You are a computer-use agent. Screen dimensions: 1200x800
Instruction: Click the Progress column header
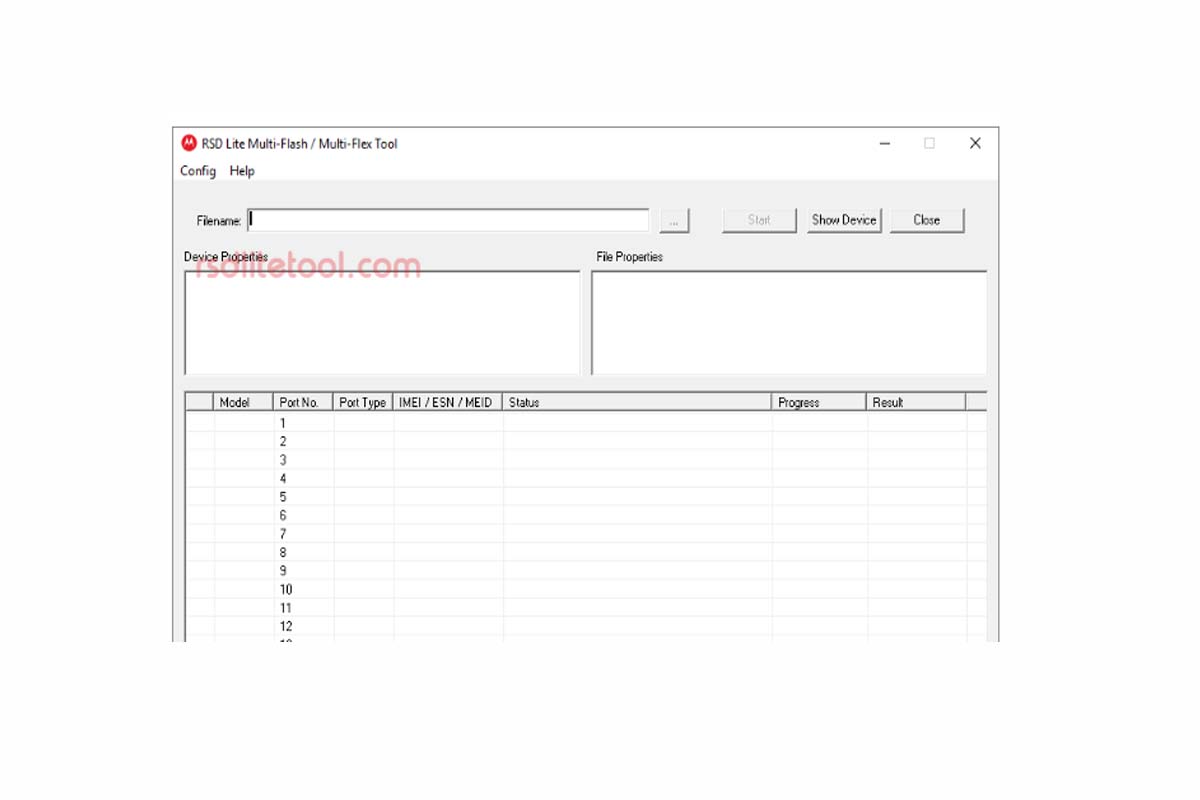[x=819, y=402]
